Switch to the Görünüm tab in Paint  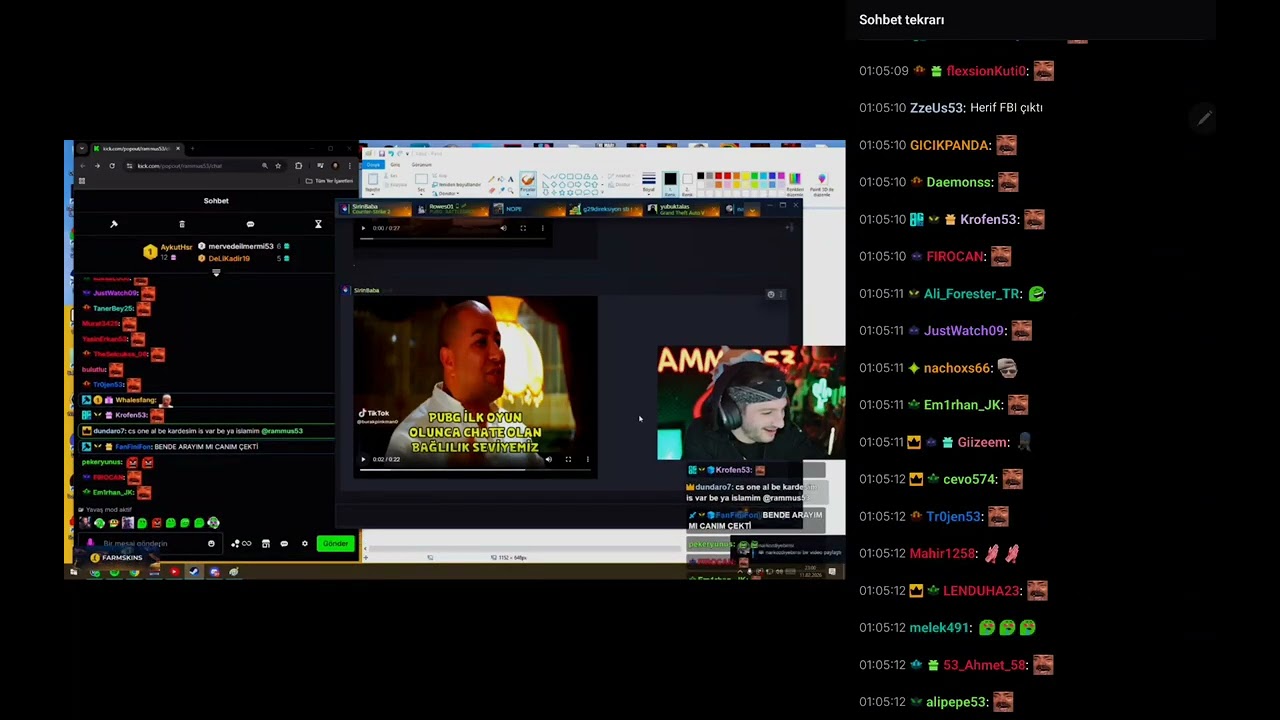point(421,164)
